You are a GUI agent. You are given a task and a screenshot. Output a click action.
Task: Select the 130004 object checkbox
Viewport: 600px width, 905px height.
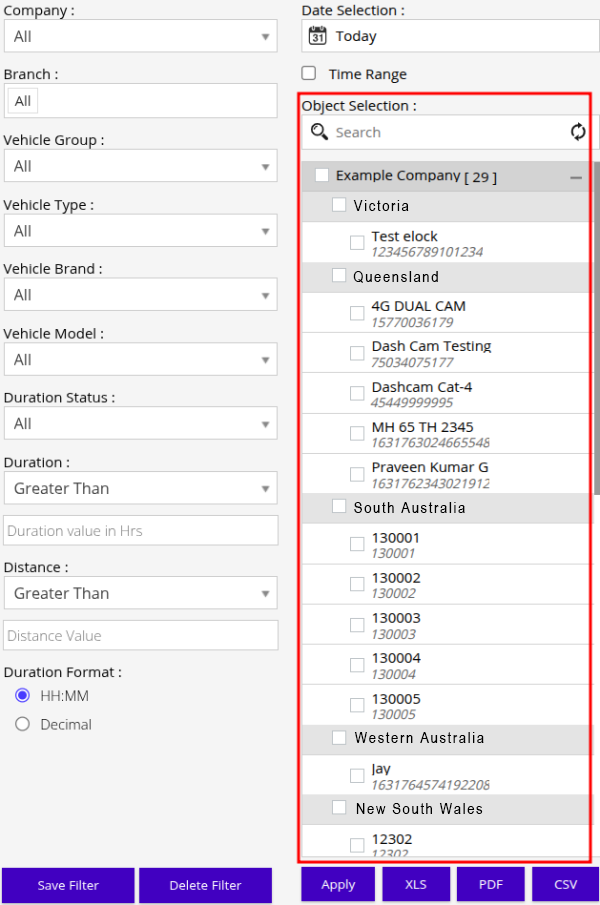357,665
